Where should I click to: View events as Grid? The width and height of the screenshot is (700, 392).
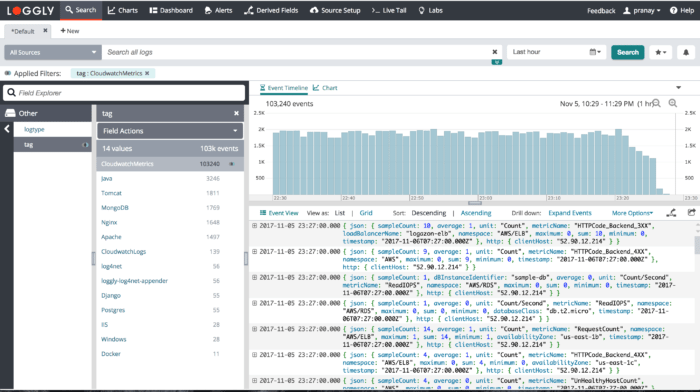coord(366,213)
